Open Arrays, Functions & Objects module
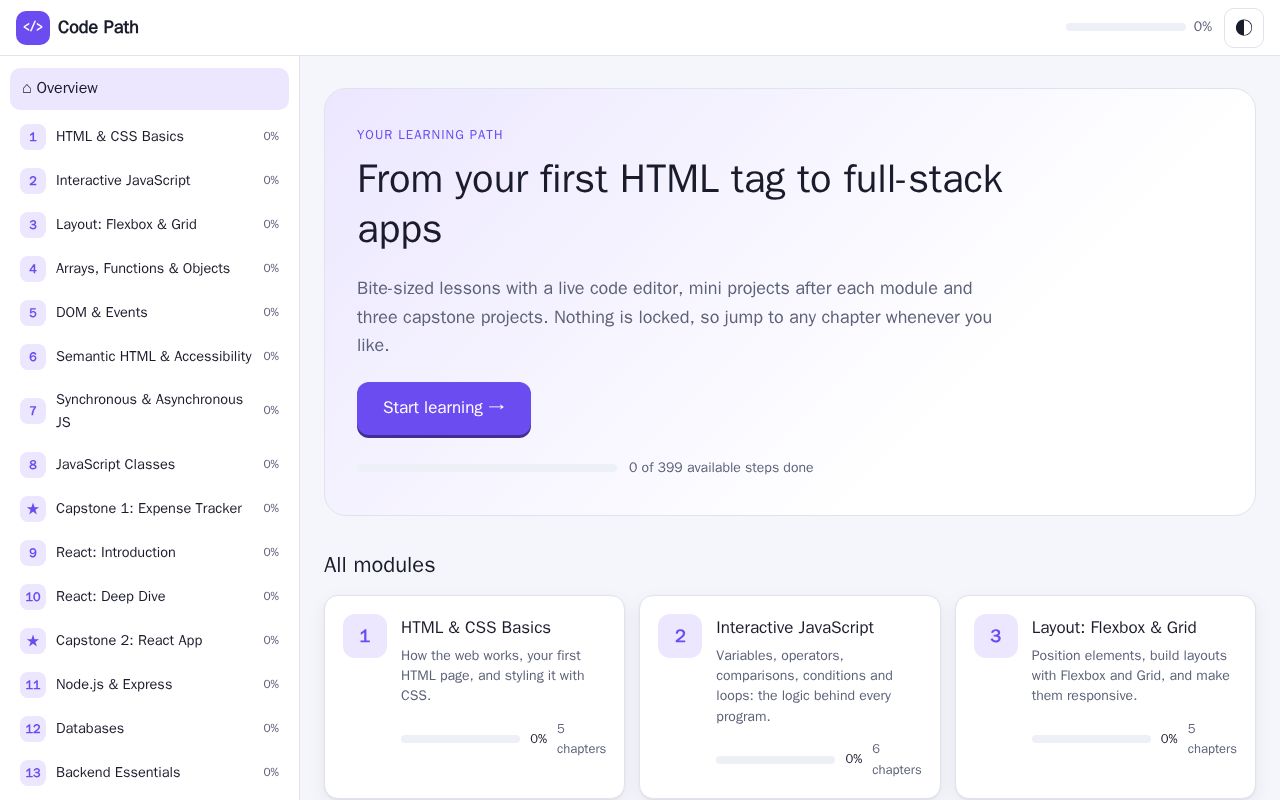1280x800 pixels. 149,269
